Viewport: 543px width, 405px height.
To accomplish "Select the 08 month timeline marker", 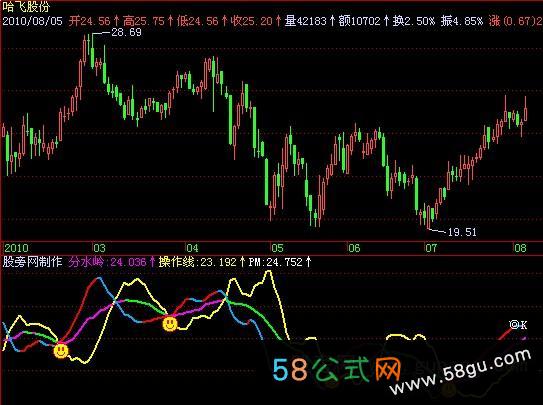I will point(520,248).
